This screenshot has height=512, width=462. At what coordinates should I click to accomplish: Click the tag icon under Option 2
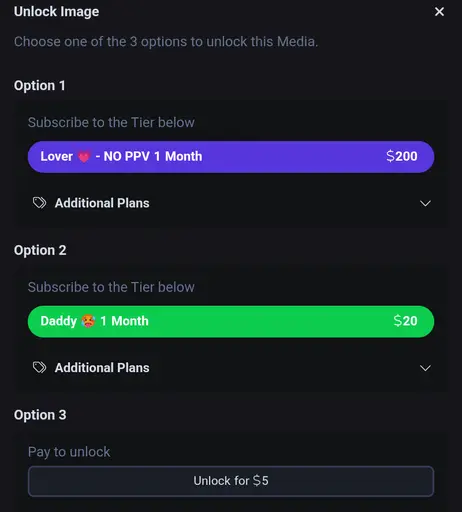(39, 367)
